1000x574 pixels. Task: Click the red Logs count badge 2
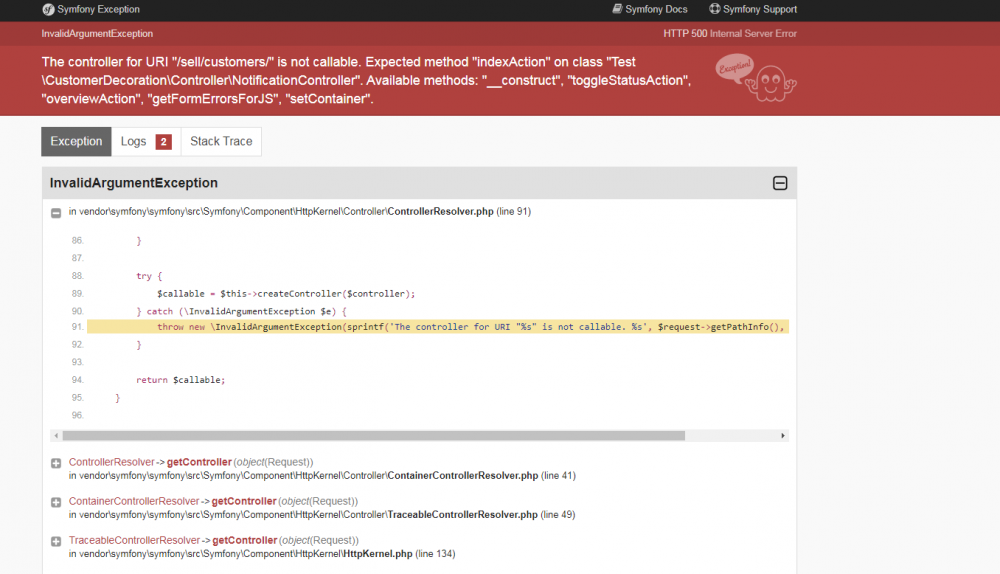(163, 142)
